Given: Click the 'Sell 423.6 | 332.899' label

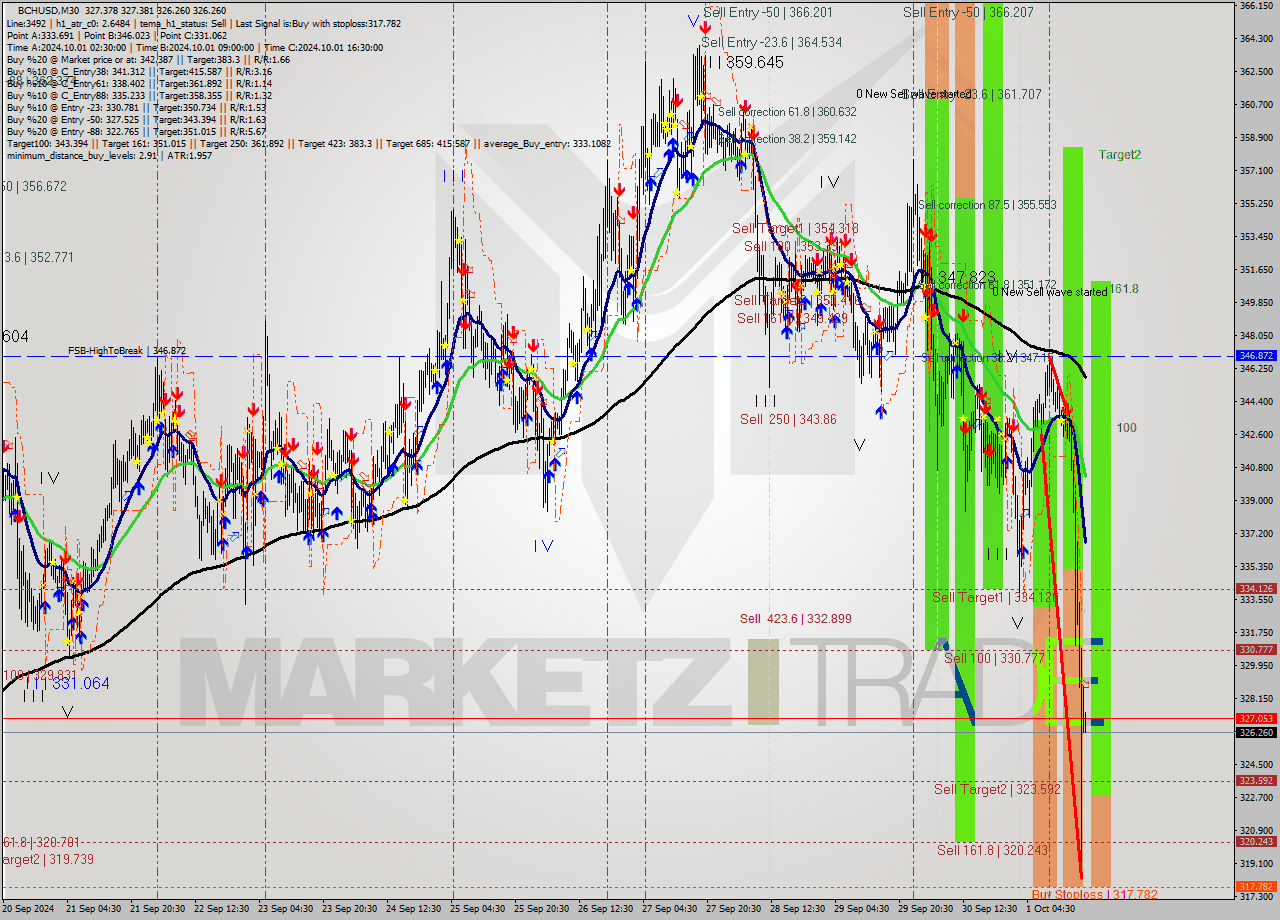Looking at the screenshot, I should pos(795,619).
